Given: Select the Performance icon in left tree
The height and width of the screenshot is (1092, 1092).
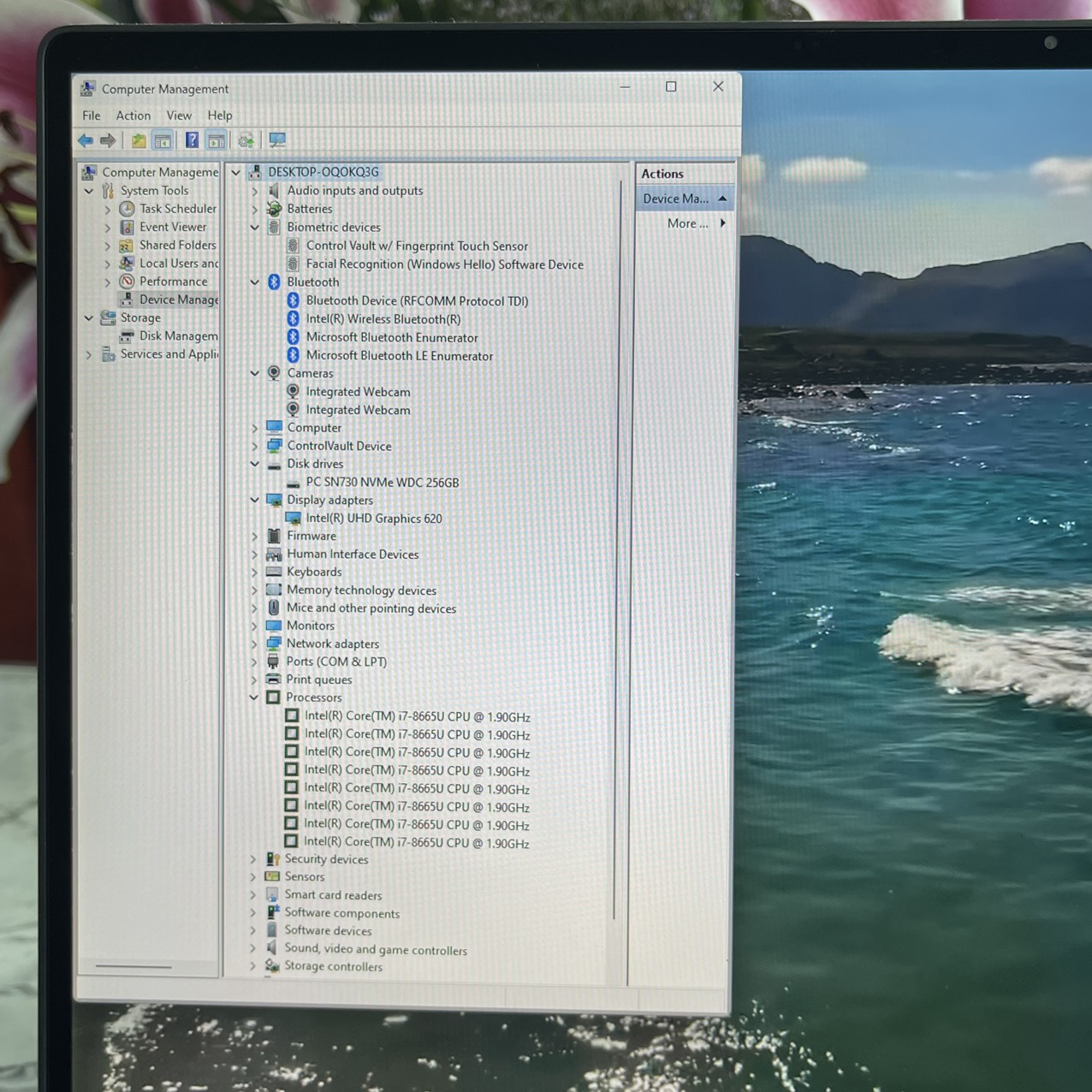Looking at the screenshot, I should point(127,282).
